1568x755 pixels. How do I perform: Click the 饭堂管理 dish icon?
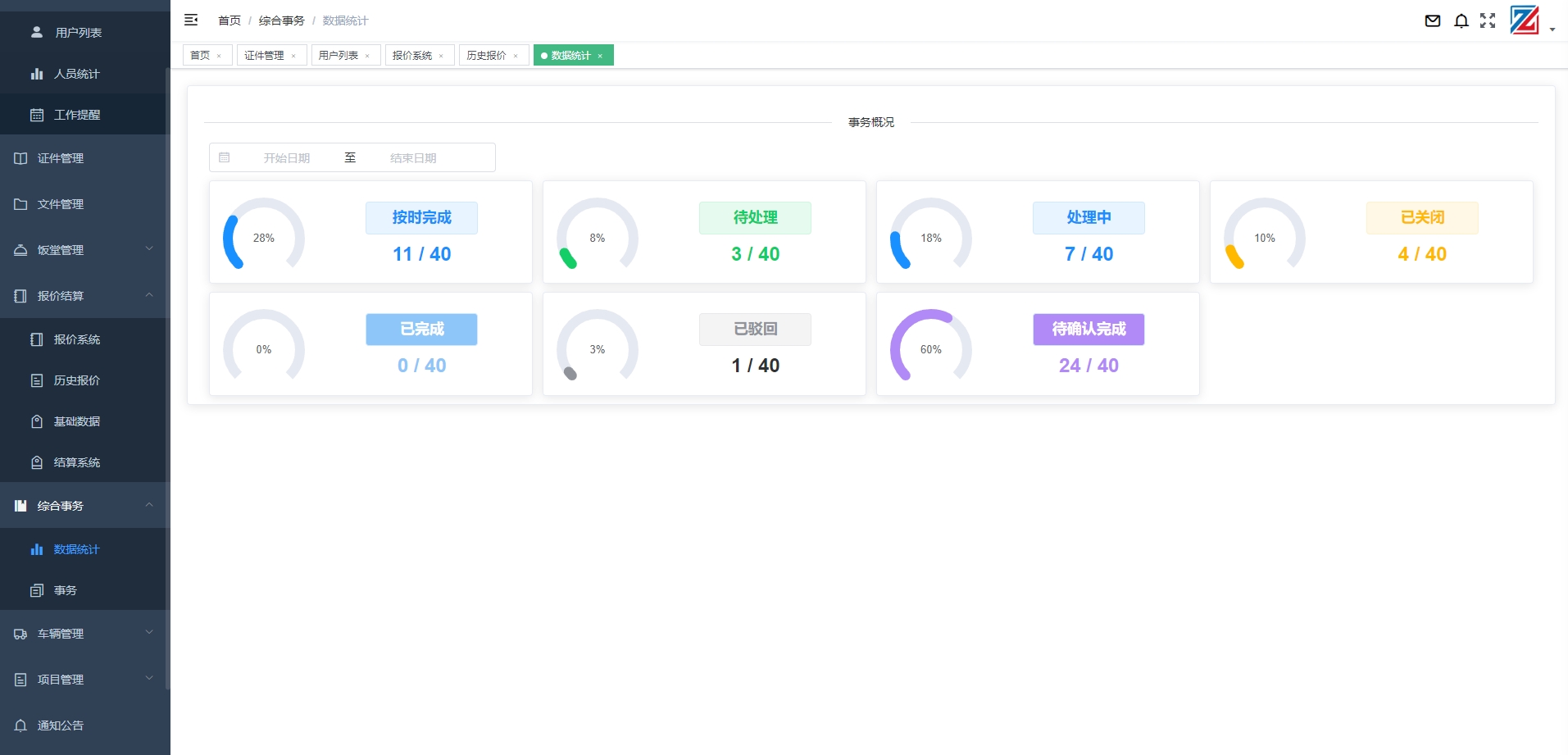[x=20, y=249]
